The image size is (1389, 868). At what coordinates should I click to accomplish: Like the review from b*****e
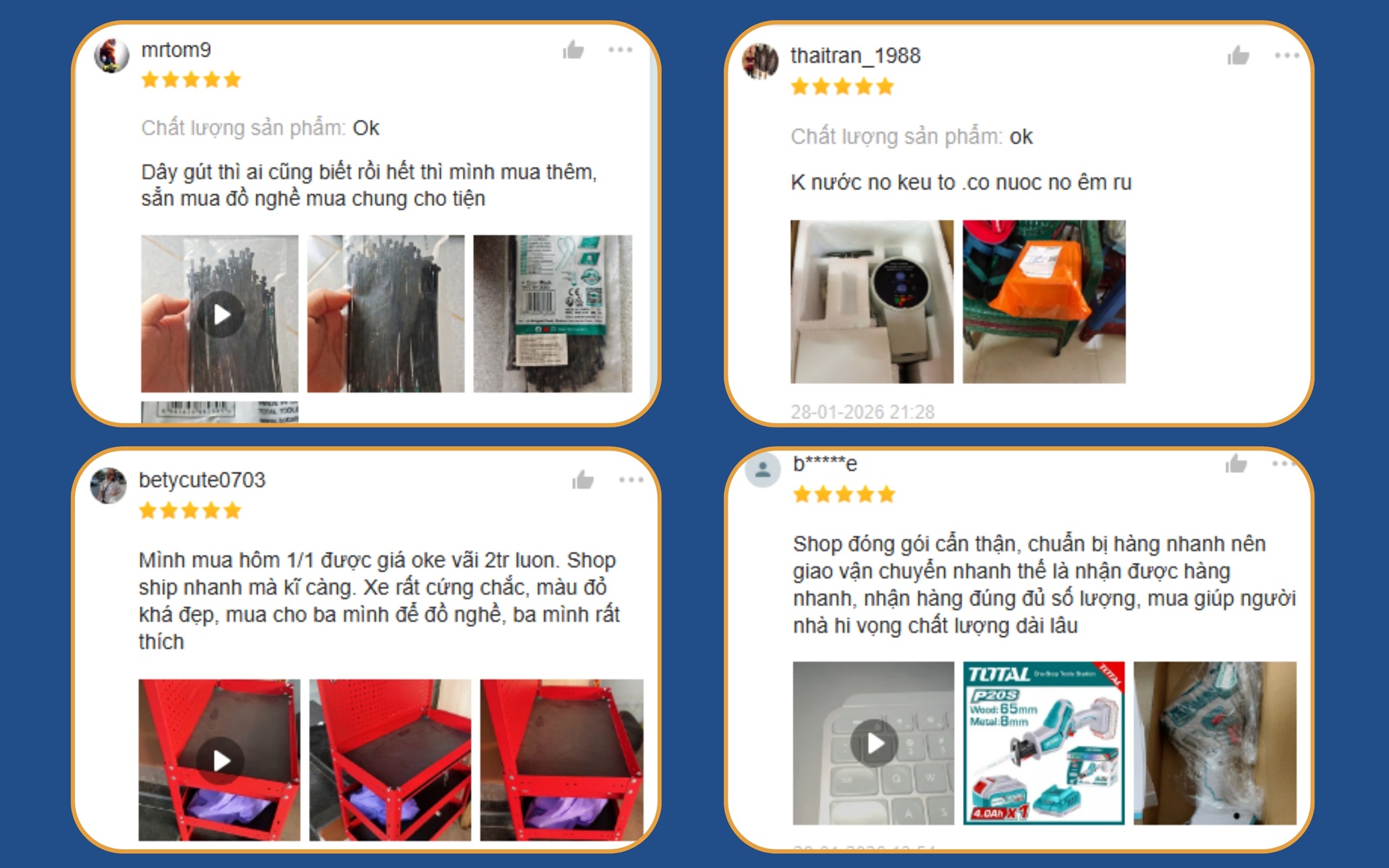click(1236, 464)
